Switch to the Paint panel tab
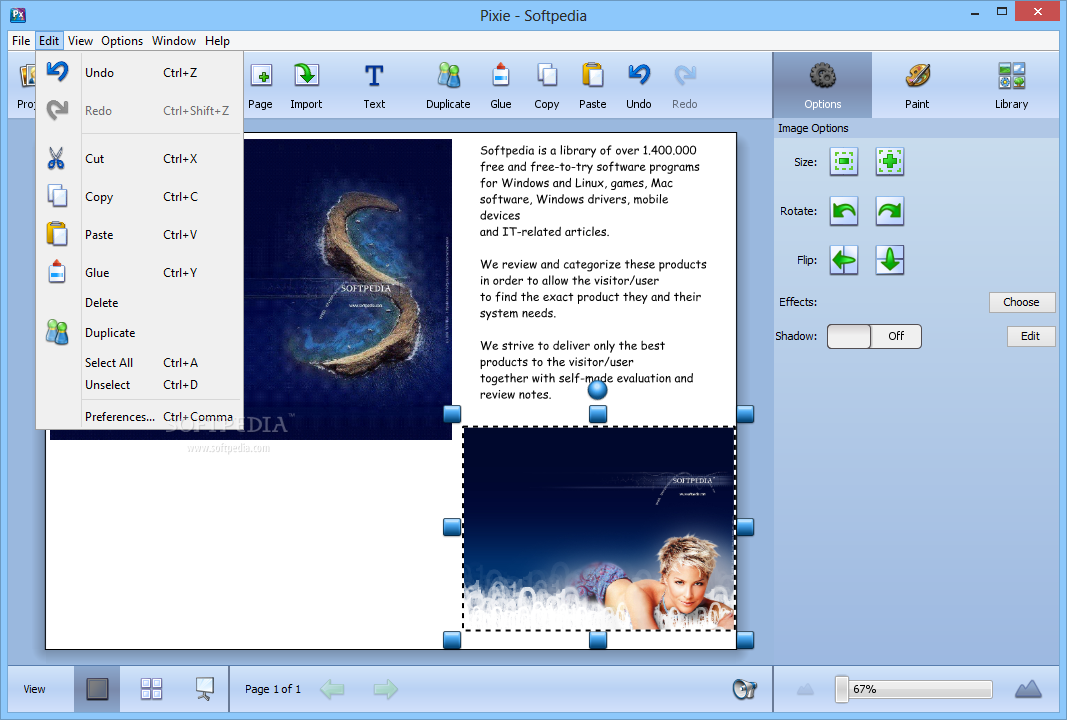1067x720 pixels. pyautogui.click(x=917, y=85)
